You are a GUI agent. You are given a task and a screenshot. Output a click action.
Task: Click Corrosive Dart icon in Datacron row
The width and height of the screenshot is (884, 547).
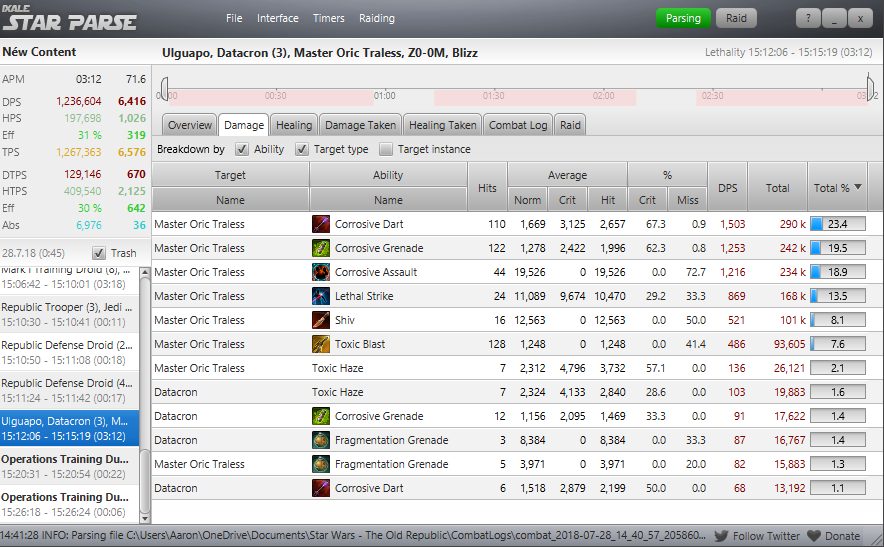(x=321, y=488)
